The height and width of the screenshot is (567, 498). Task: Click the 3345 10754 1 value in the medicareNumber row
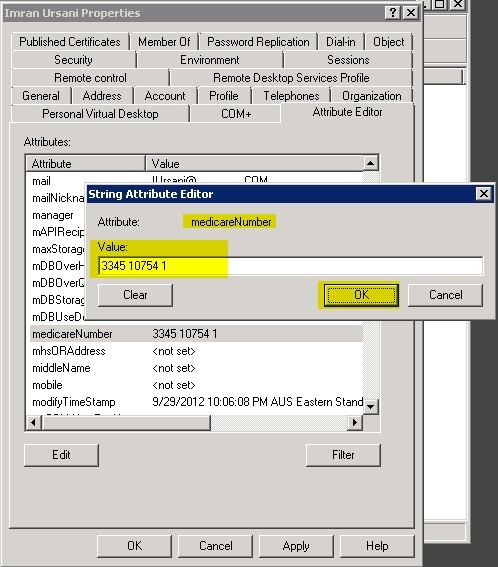tap(184, 334)
